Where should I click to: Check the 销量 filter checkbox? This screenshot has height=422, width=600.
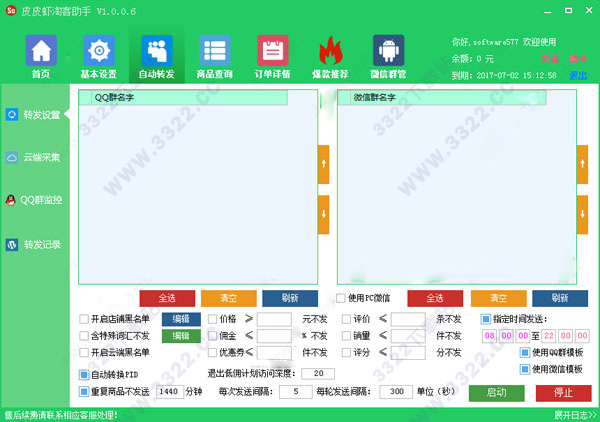(346, 336)
